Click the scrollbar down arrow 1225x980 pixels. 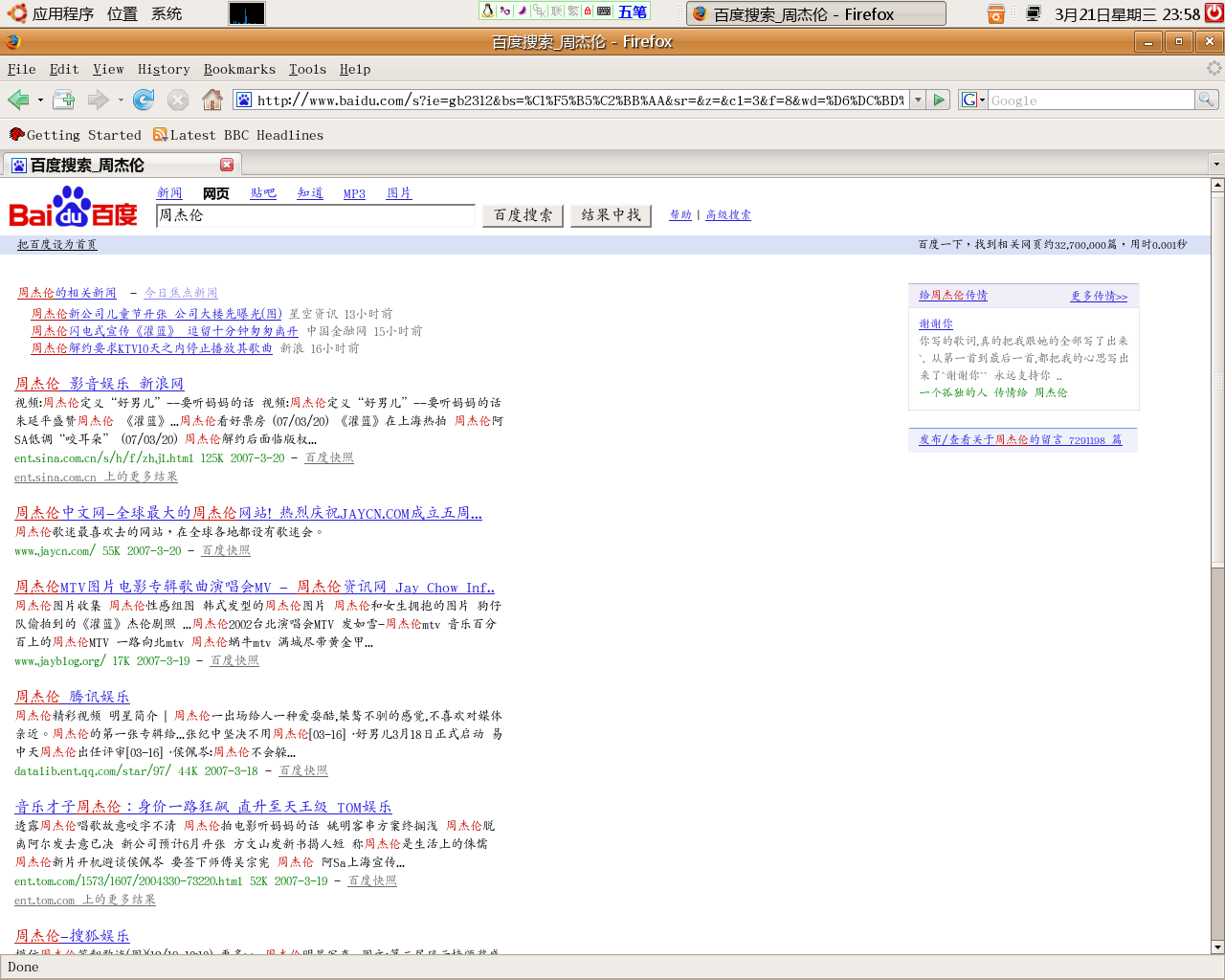pos(1217,947)
